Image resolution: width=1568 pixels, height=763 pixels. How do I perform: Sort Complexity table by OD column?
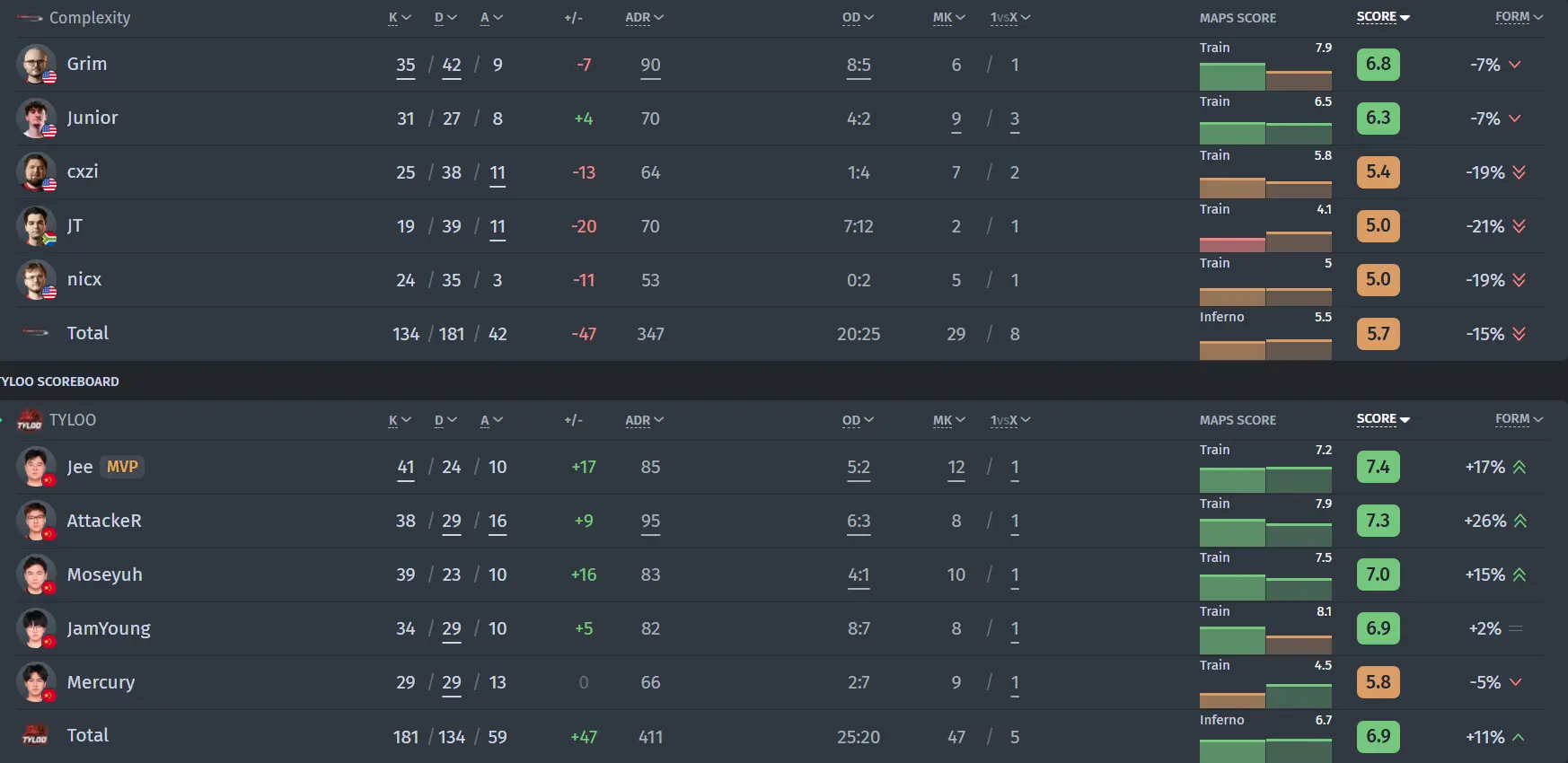click(x=857, y=18)
